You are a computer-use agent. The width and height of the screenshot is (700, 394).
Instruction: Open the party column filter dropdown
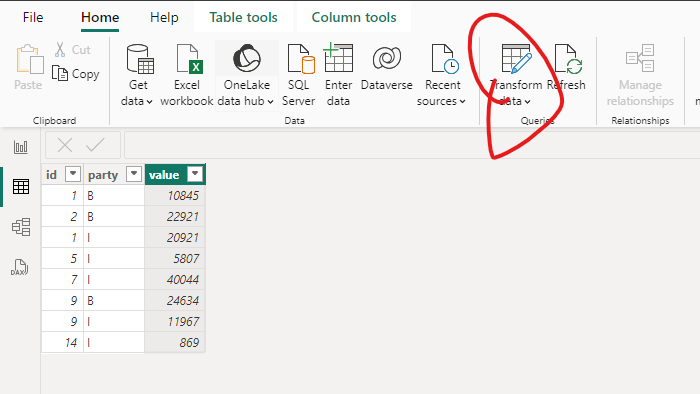(x=134, y=174)
